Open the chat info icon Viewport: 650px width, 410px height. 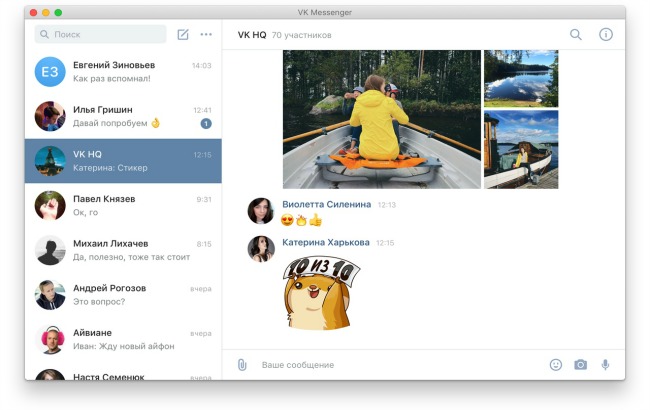pos(605,34)
